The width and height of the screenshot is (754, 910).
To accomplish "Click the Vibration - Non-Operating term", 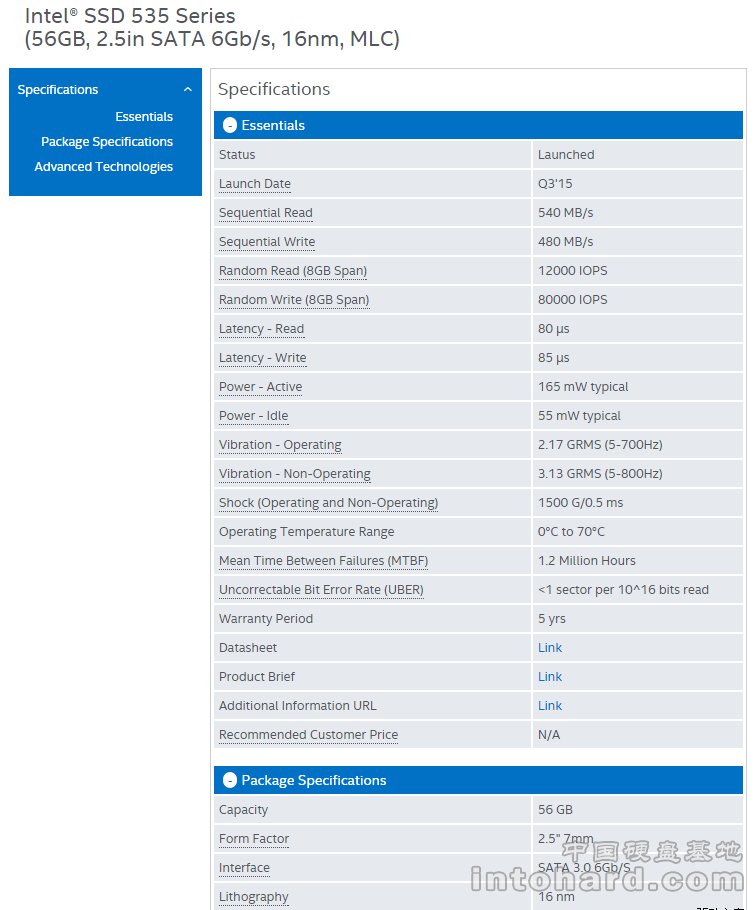I will click(295, 474).
